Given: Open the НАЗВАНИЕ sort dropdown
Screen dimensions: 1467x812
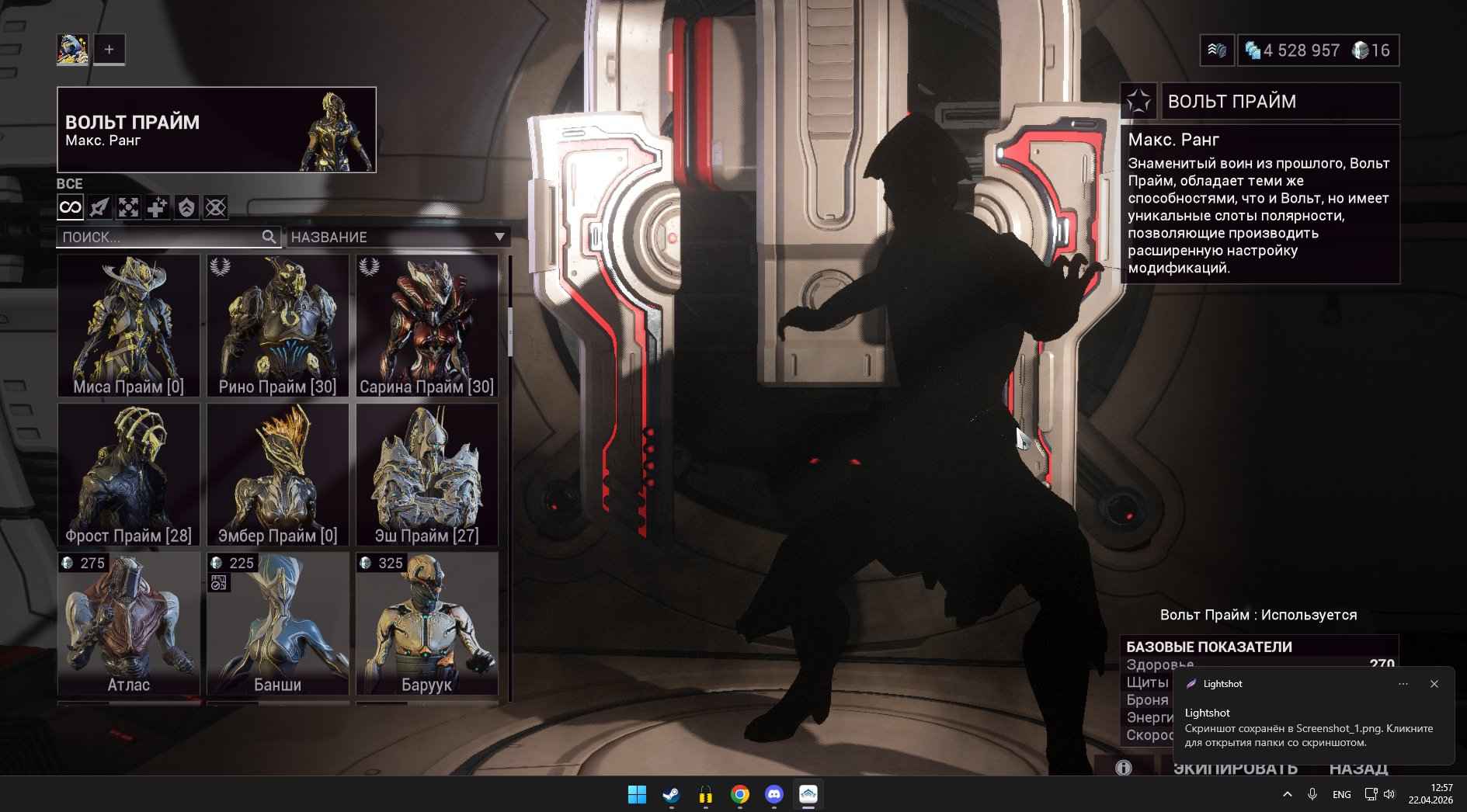Looking at the screenshot, I should tap(398, 237).
